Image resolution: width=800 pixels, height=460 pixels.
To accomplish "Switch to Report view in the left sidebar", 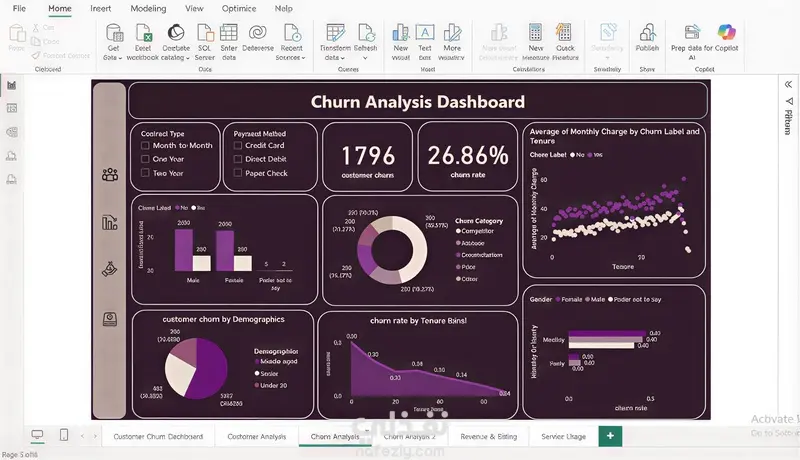I will coord(11,85).
